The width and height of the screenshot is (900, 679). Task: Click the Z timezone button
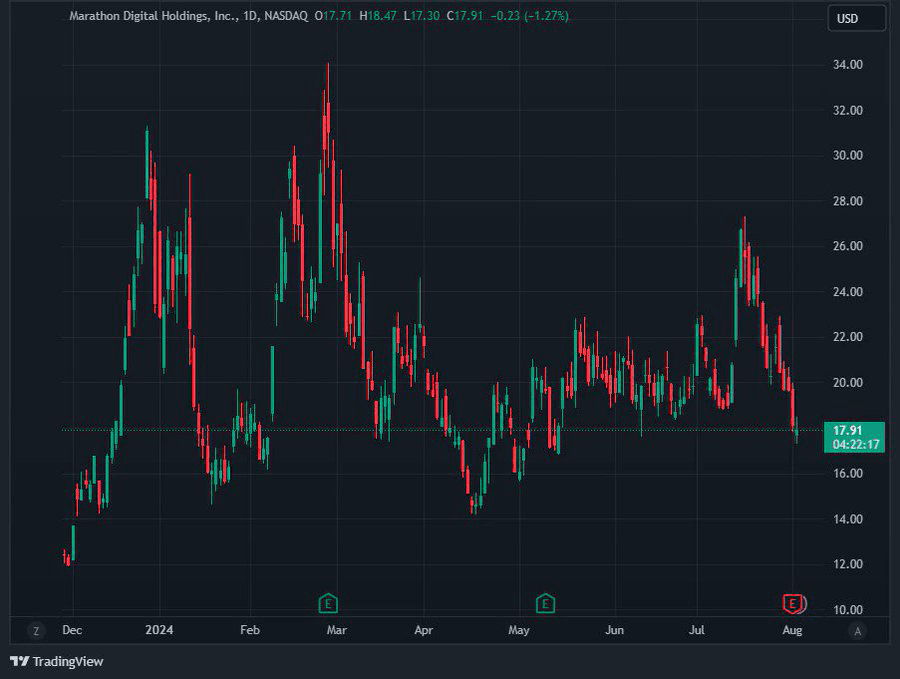[36, 631]
